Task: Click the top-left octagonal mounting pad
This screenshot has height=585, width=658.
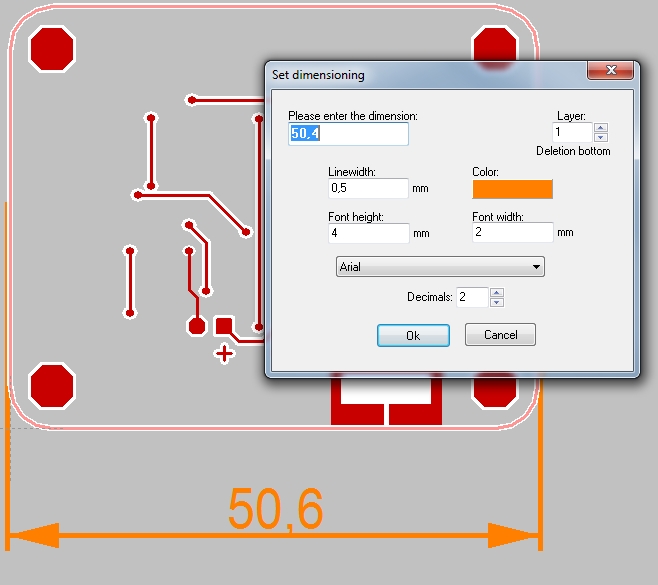Action: click(x=52, y=49)
